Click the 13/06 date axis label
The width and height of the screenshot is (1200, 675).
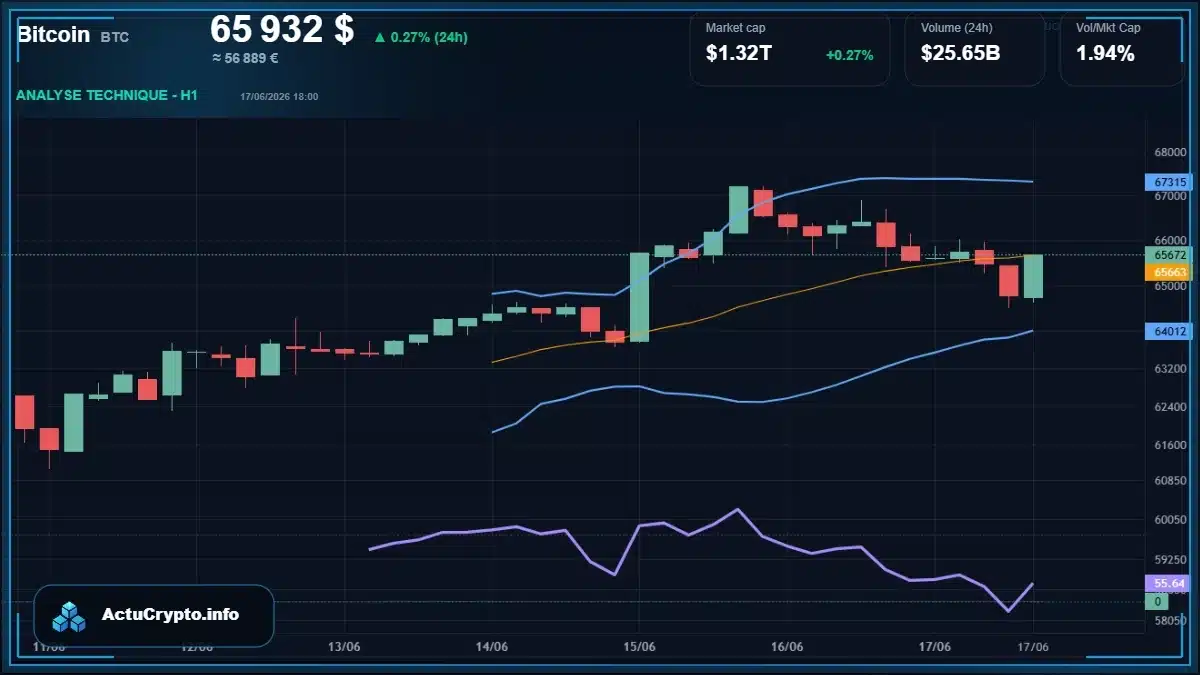coord(344,647)
